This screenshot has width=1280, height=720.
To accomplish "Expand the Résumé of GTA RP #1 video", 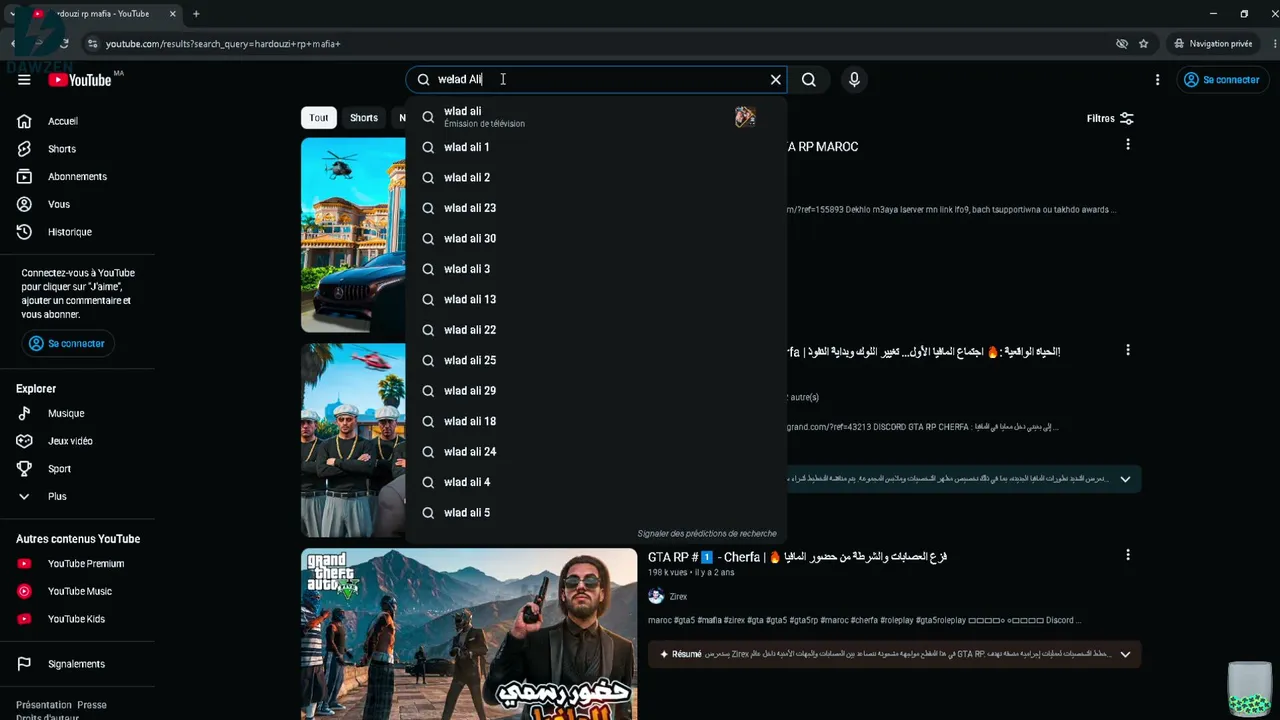I will pyautogui.click(x=1125, y=655).
